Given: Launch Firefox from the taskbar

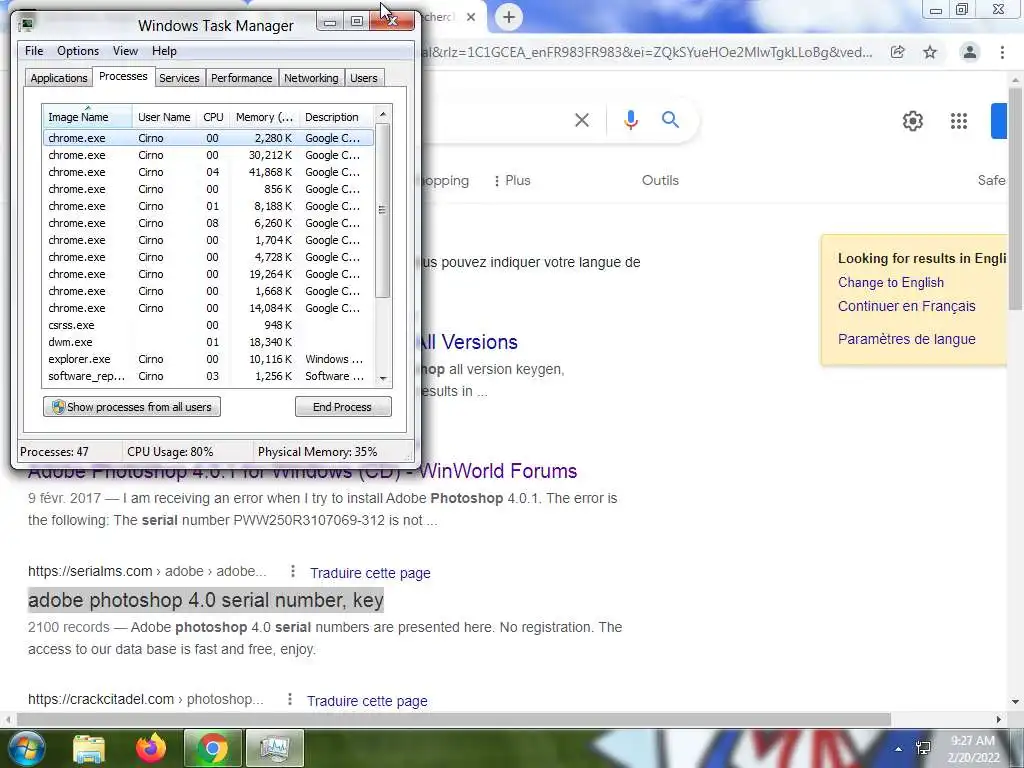Looking at the screenshot, I should [x=151, y=748].
